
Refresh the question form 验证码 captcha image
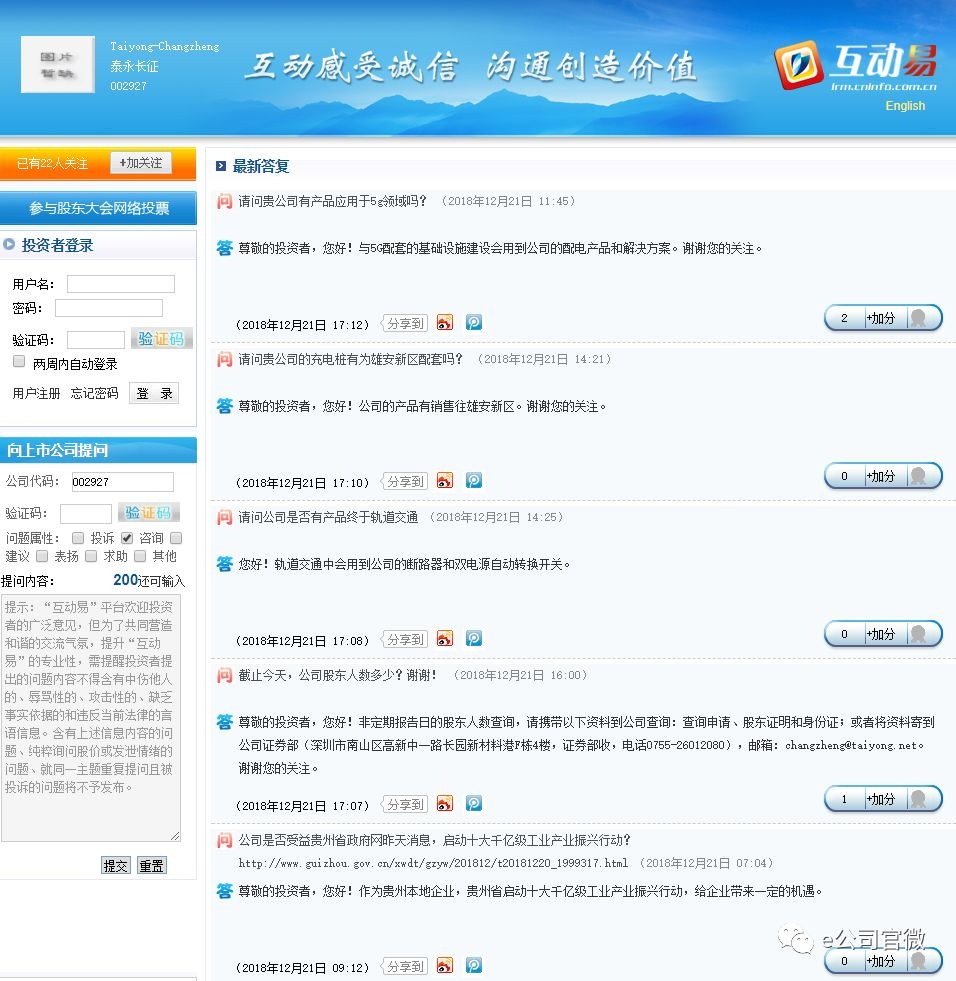(148, 513)
